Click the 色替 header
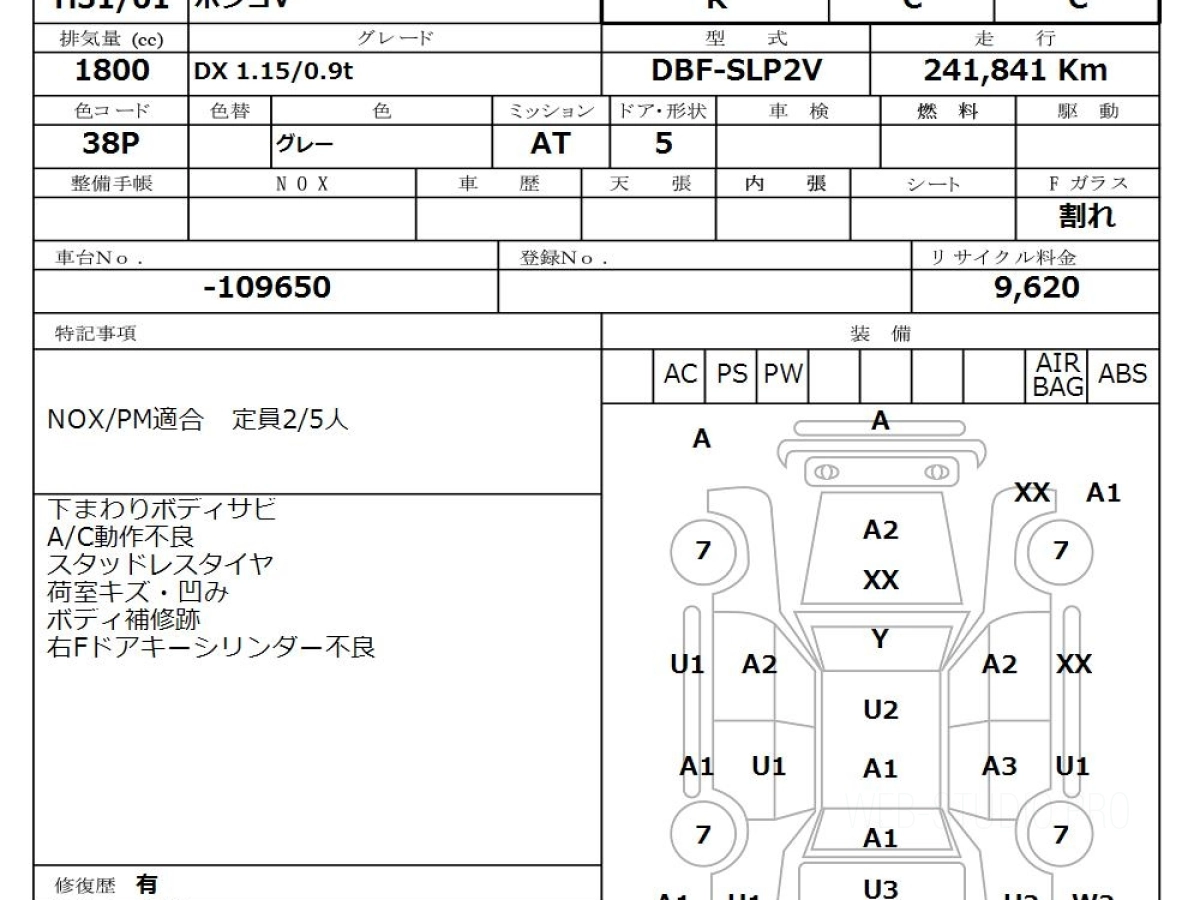The width and height of the screenshot is (1200, 900). click(229, 111)
